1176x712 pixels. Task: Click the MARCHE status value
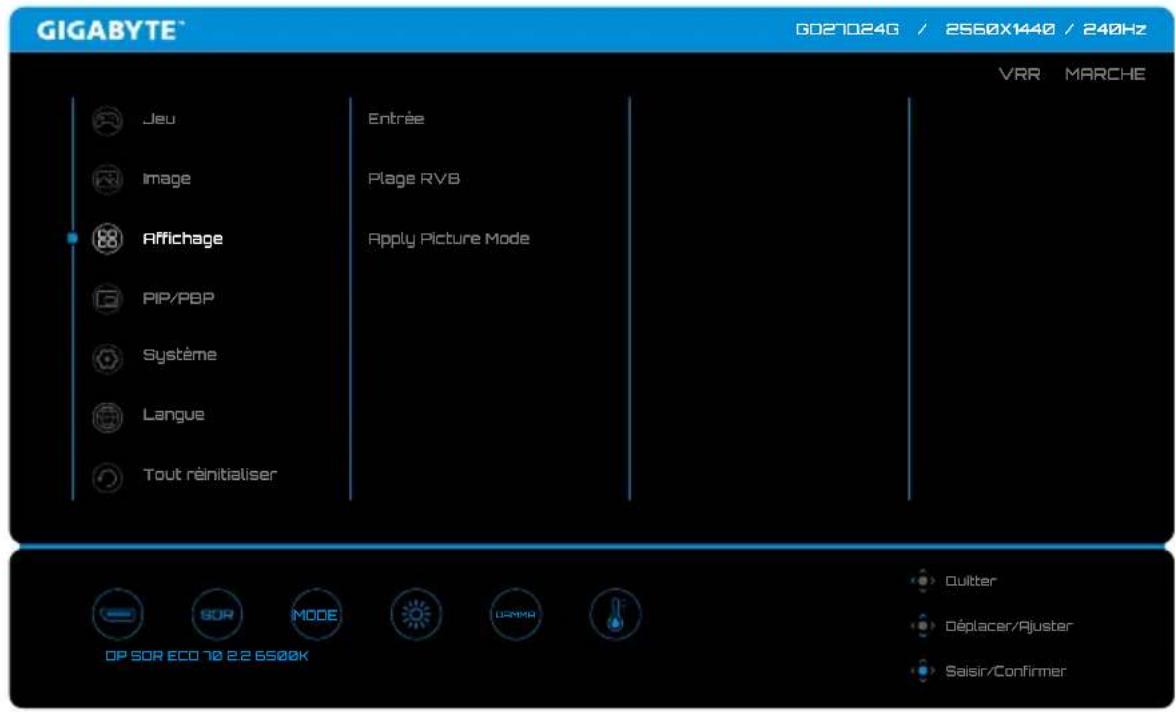point(1105,74)
